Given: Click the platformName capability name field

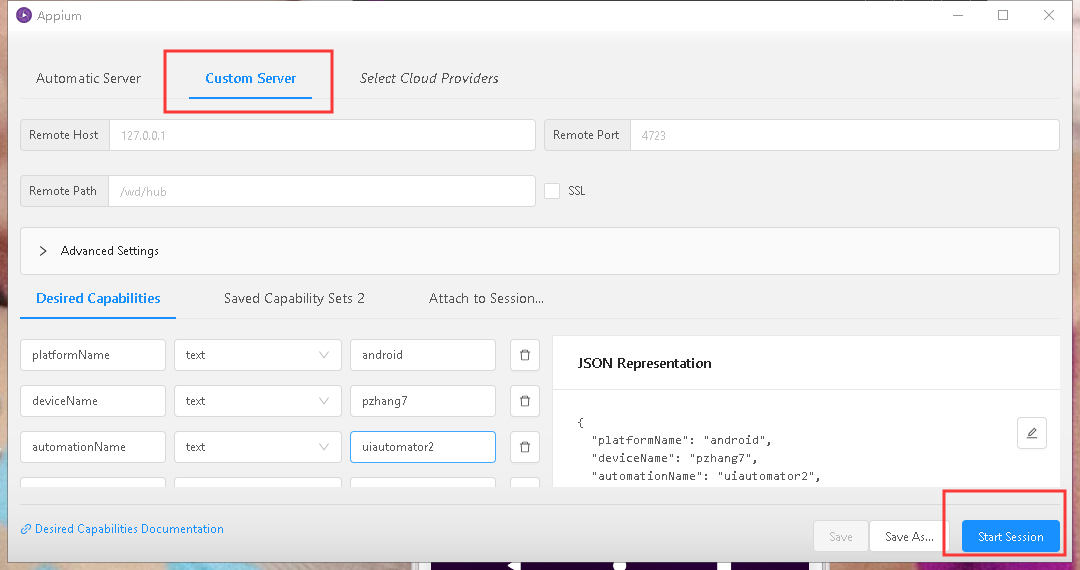Looking at the screenshot, I should (93, 355).
